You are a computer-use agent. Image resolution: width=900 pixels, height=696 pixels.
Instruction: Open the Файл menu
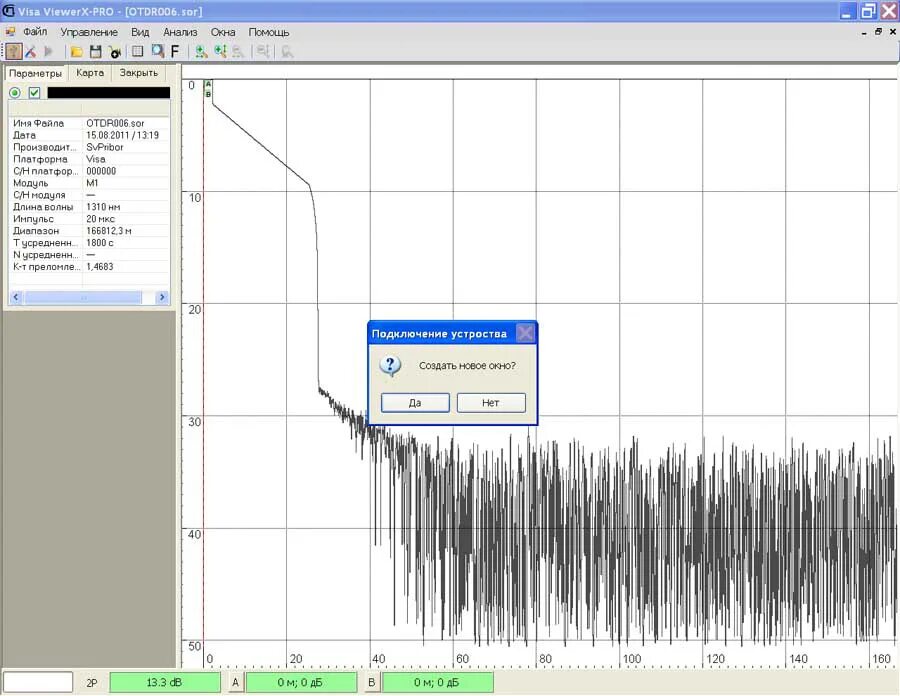(x=35, y=32)
